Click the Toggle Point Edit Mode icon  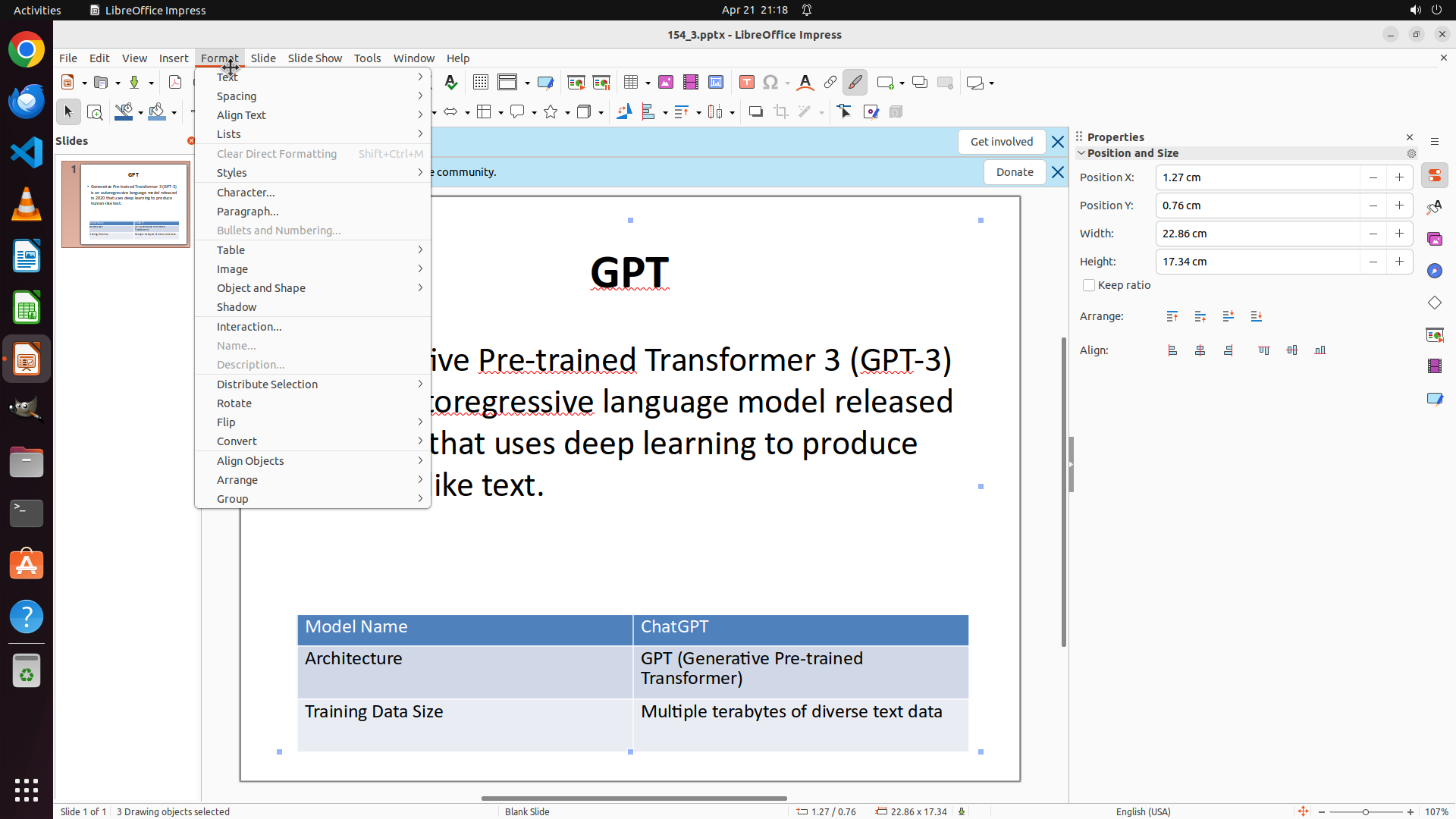point(845,112)
